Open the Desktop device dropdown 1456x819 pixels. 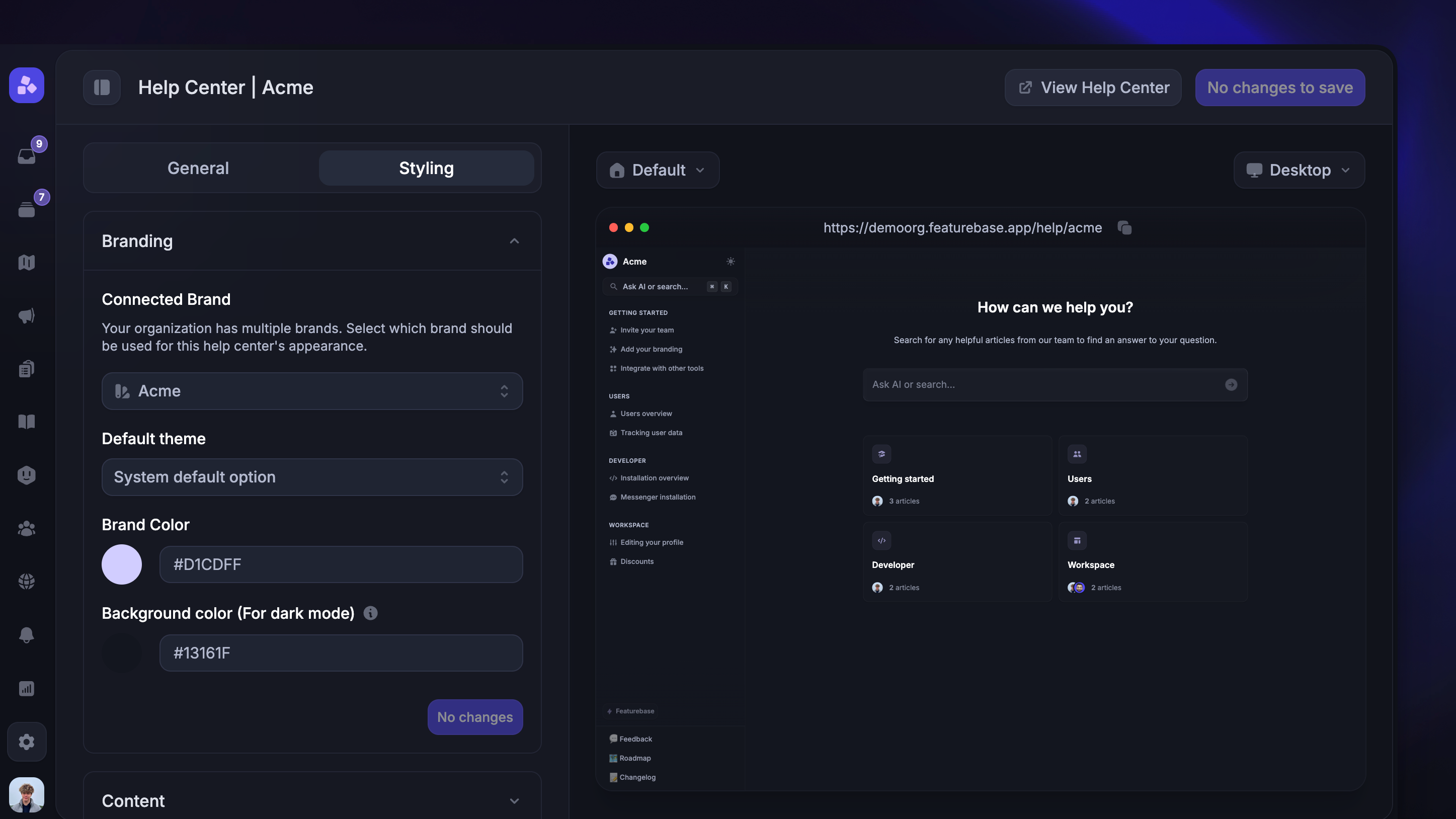coord(1300,170)
